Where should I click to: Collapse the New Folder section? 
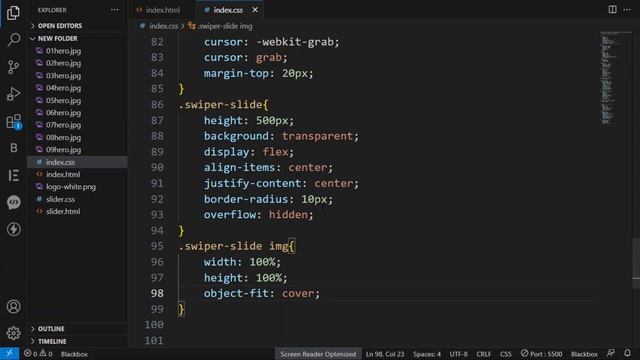[x=58, y=38]
